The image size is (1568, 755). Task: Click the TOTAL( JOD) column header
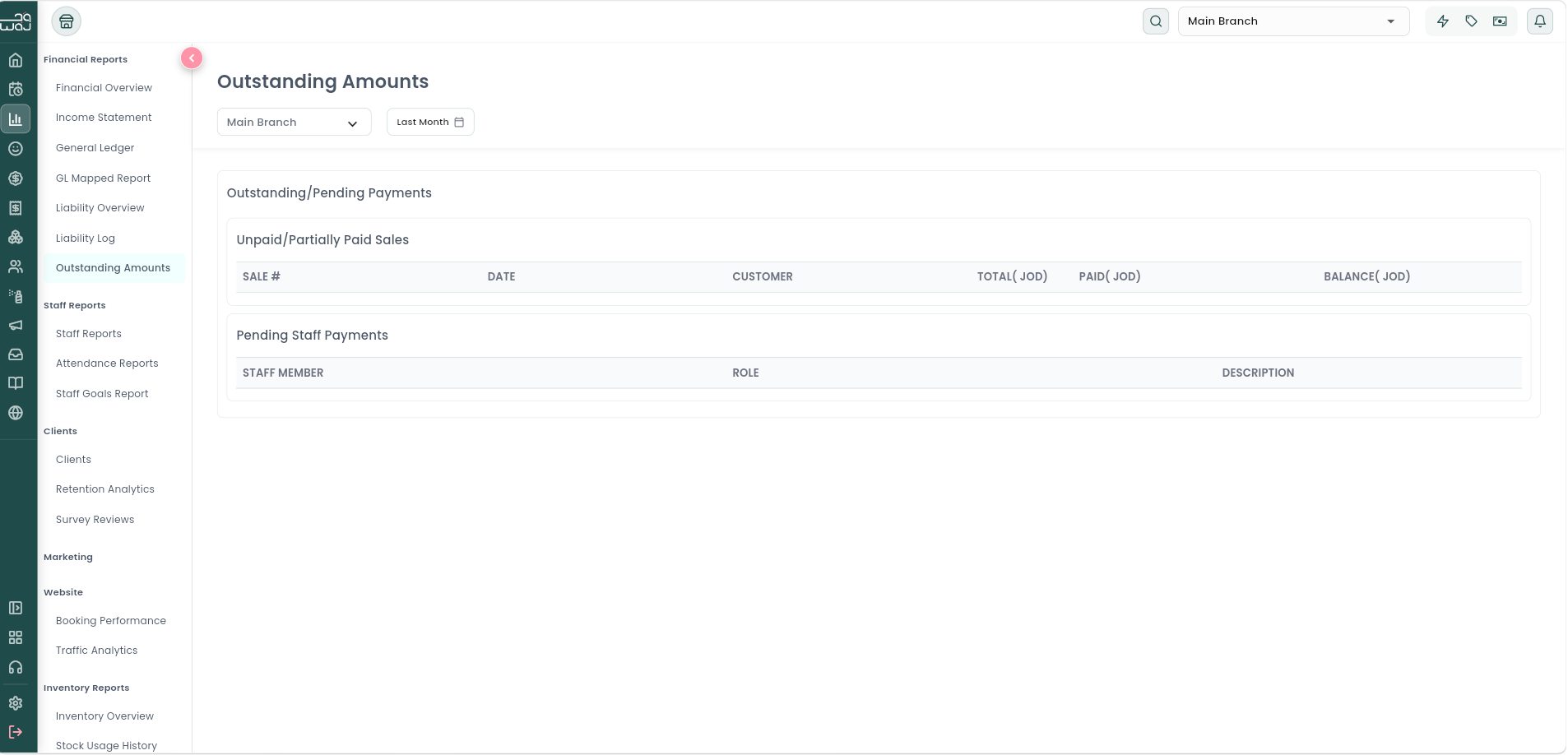click(1012, 277)
